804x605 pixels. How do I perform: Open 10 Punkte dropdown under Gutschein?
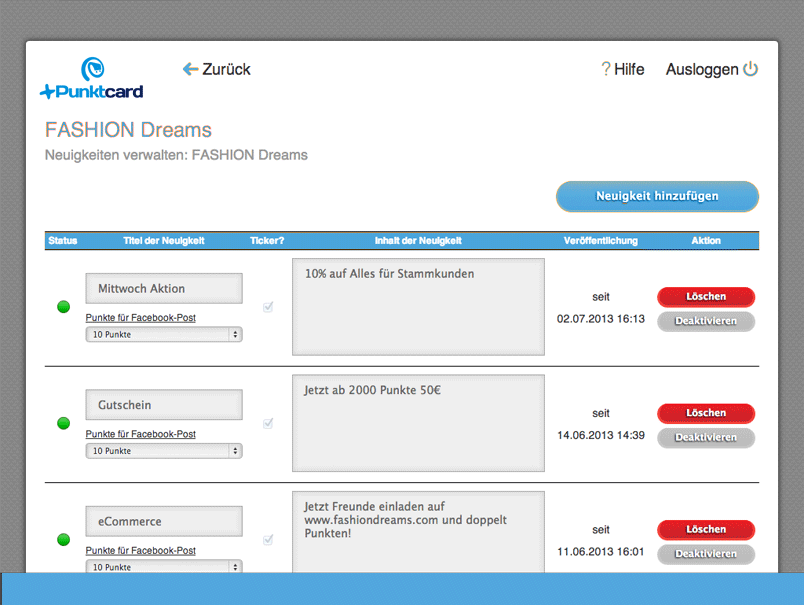coord(164,451)
